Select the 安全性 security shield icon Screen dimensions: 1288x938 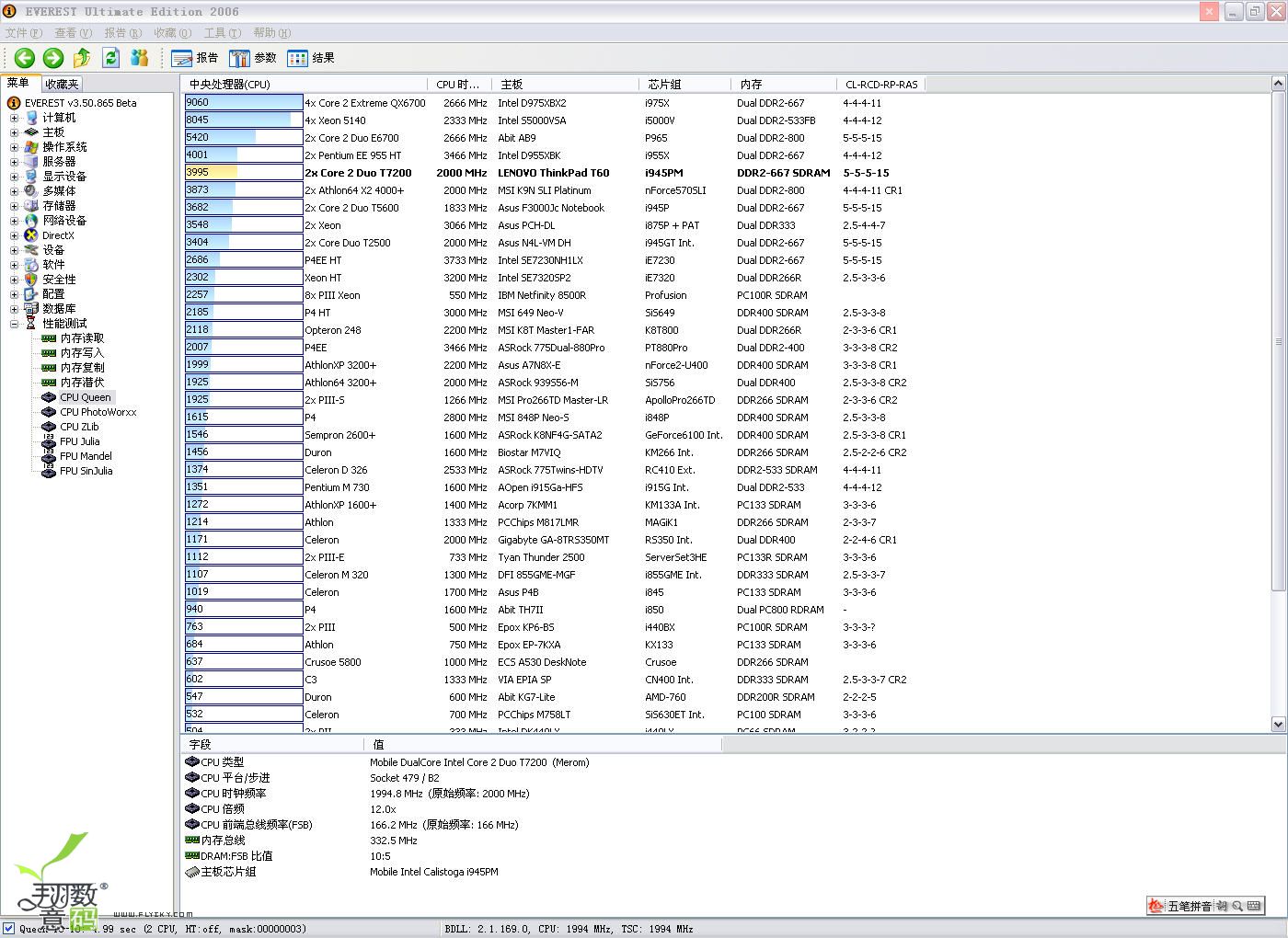coord(31,280)
